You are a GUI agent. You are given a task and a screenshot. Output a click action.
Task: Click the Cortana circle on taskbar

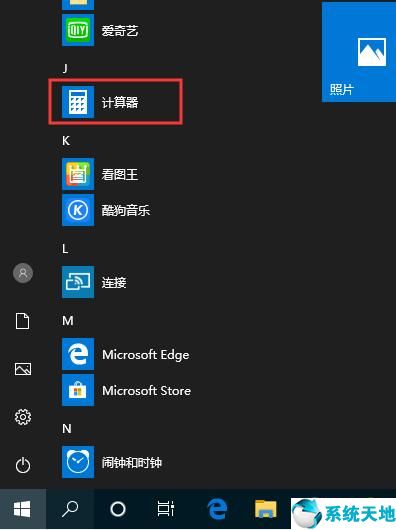118,509
